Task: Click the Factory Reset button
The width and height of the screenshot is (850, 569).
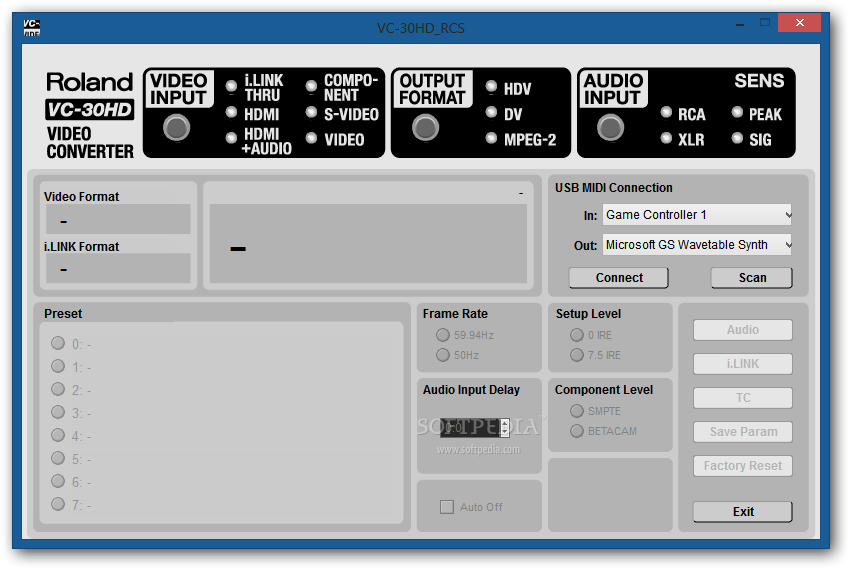Action: point(743,465)
